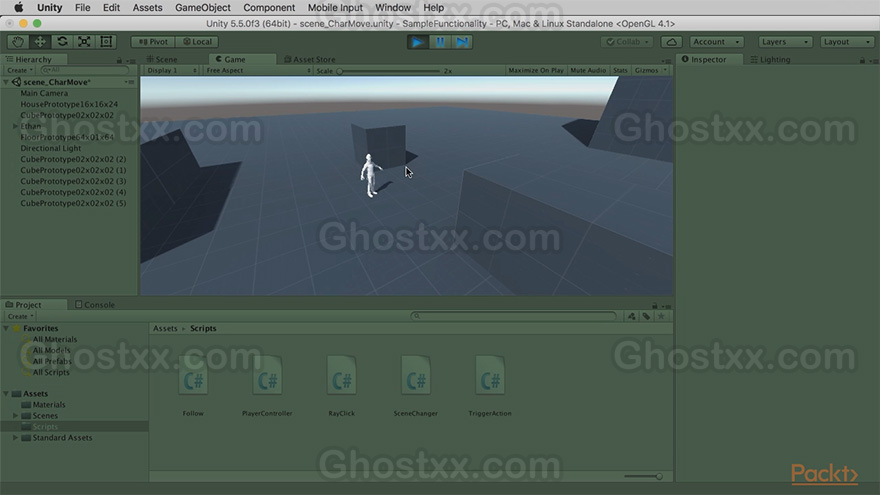Viewport: 880px width, 495px height.
Task: Collapse the scene_CharMove scene
Action: (x=7, y=82)
